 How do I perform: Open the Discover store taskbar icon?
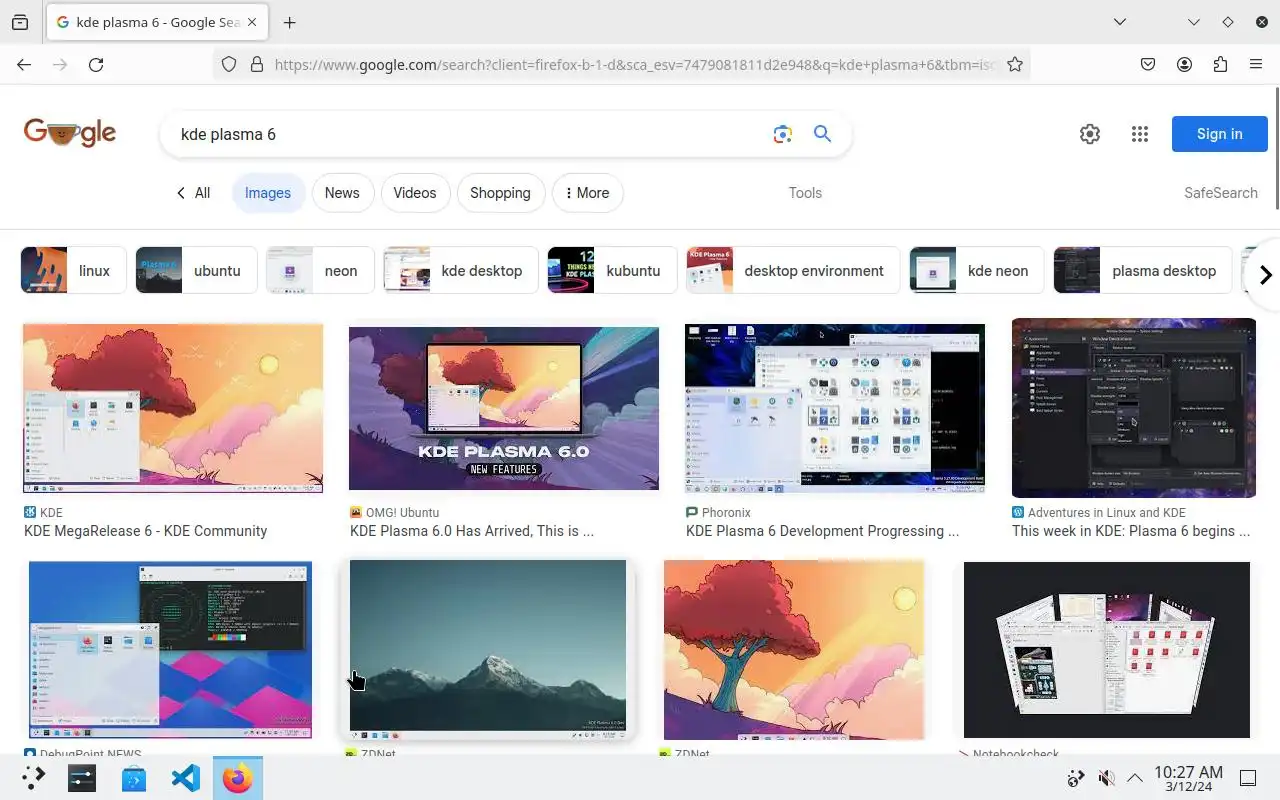click(x=134, y=778)
